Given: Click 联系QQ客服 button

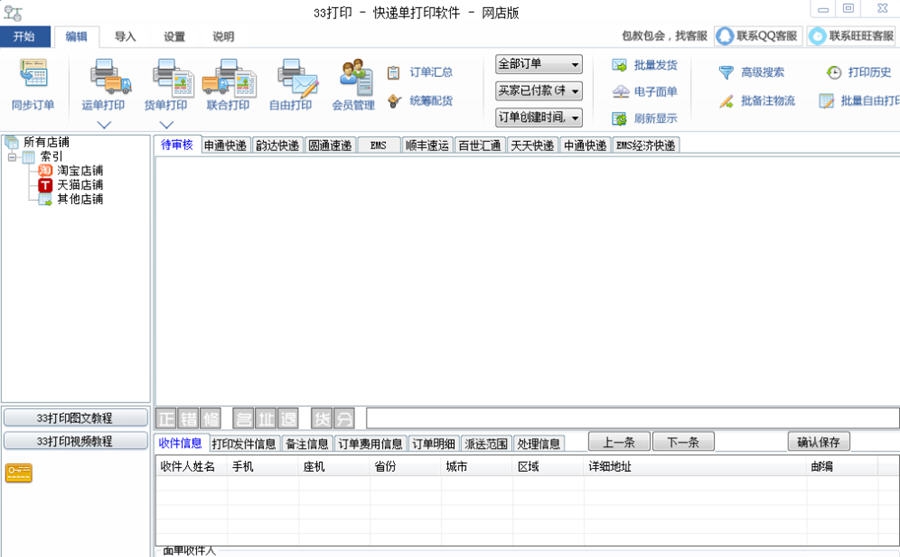Looking at the screenshot, I should [x=758, y=36].
